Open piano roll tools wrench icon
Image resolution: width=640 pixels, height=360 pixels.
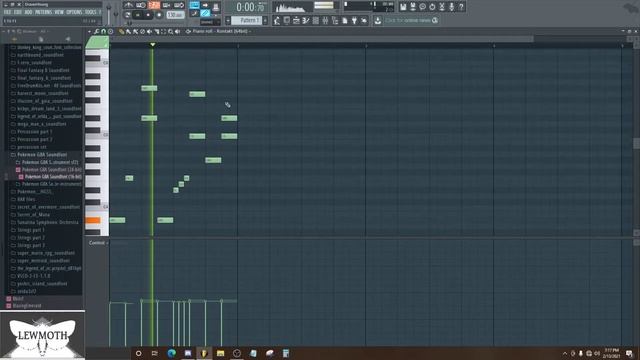click(x=96, y=31)
